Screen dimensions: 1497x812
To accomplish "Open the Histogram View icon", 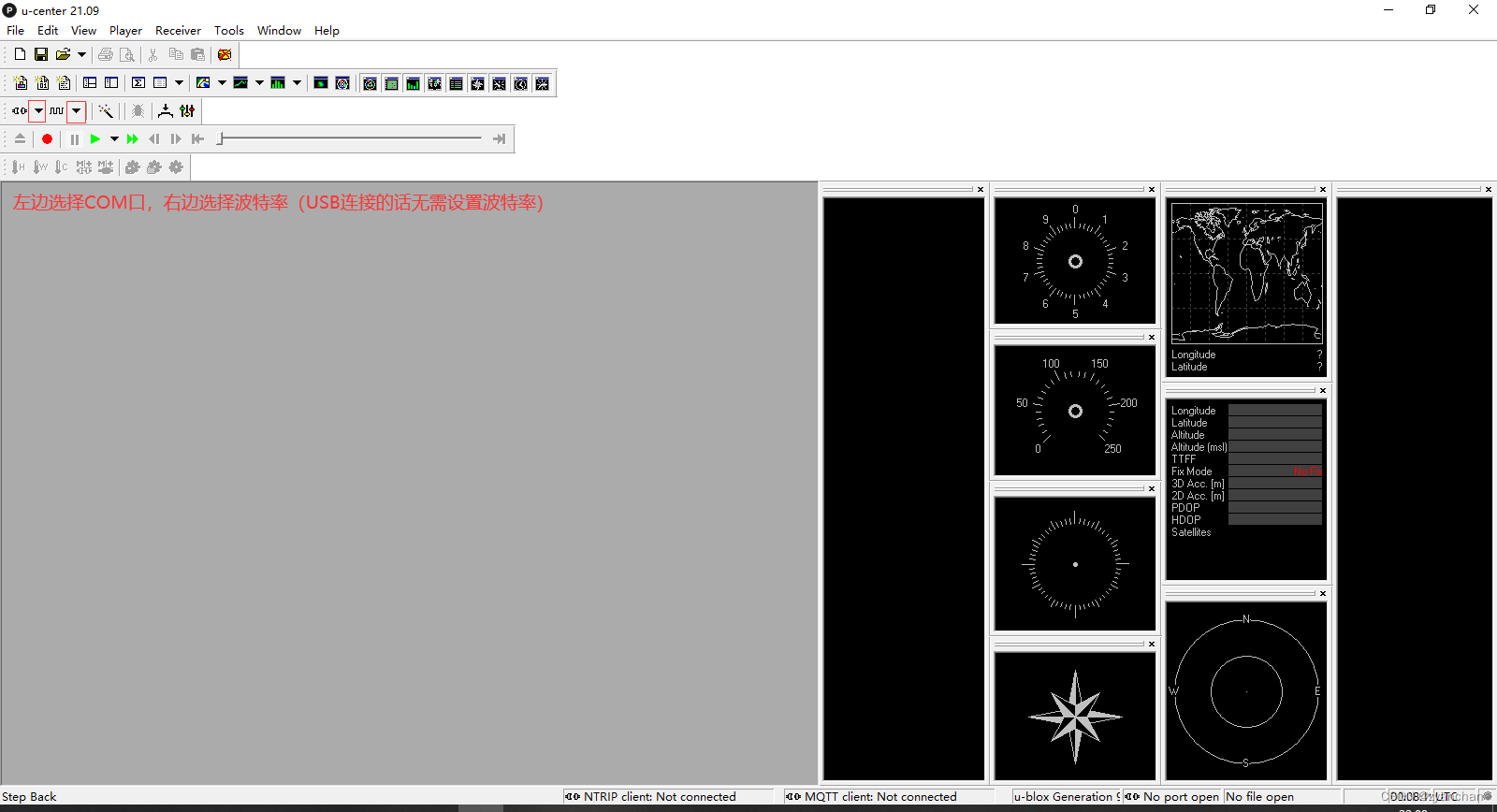I will pos(278,83).
